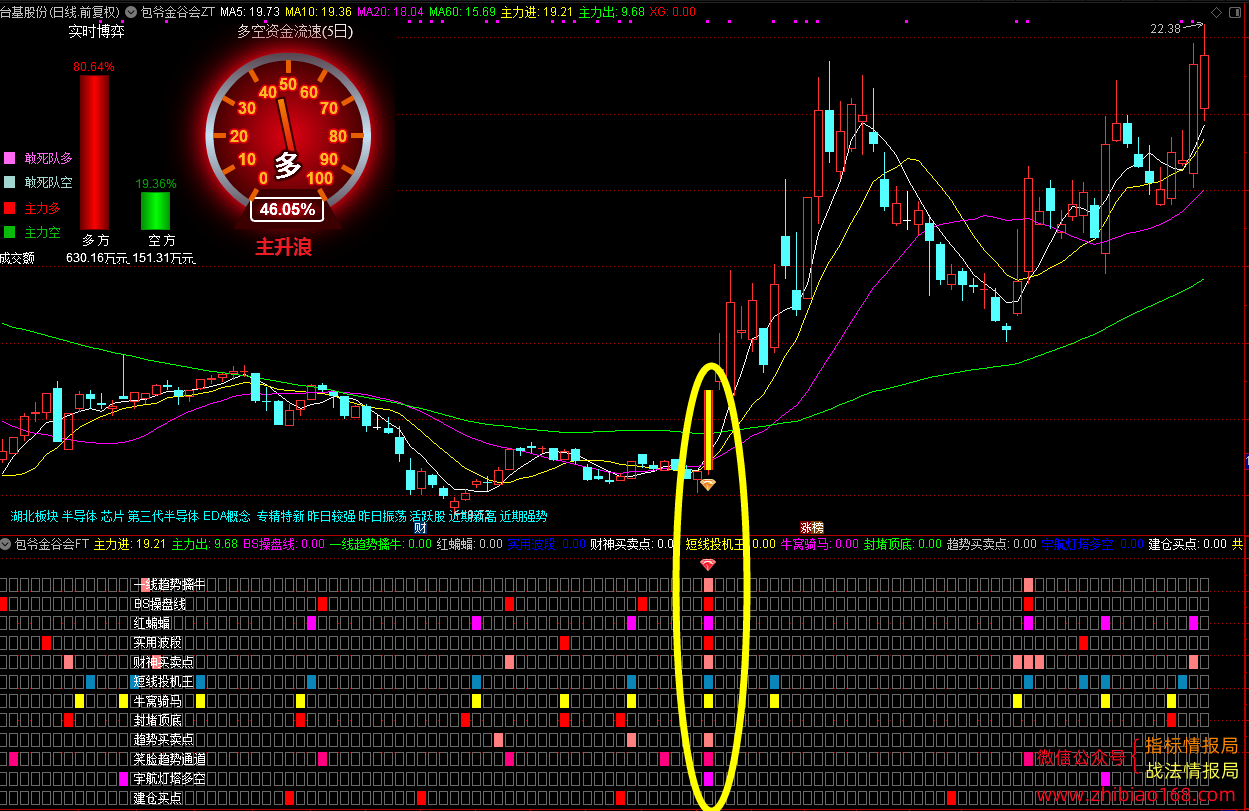Click the MA10: 19.36 value
The width and height of the screenshot is (1249, 811).
318,12
